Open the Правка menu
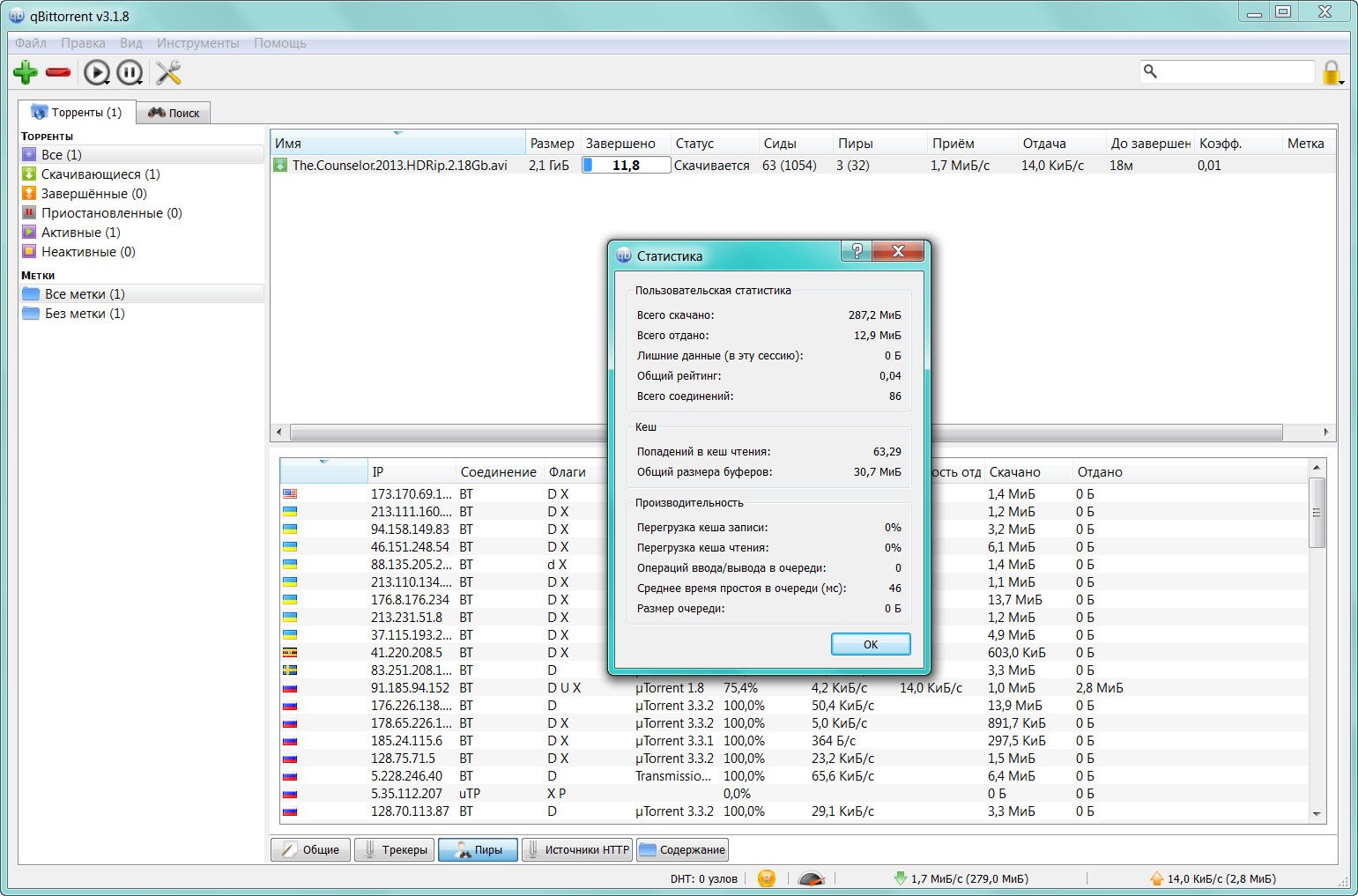Image resolution: width=1358 pixels, height=896 pixels. point(83,42)
